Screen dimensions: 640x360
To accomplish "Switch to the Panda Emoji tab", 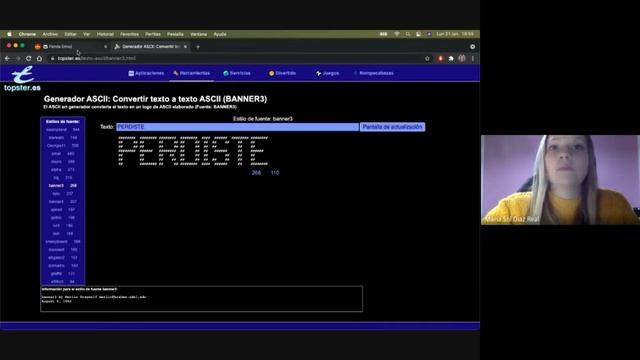I will pyautogui.click(x=70, y=47).
